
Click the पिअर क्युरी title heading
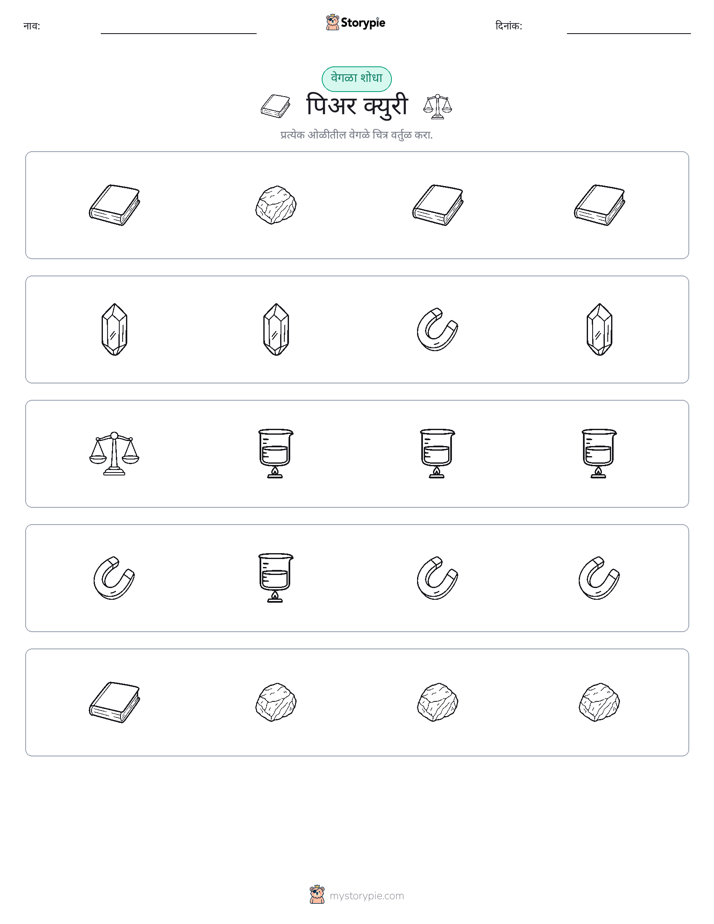click(357, 106)
